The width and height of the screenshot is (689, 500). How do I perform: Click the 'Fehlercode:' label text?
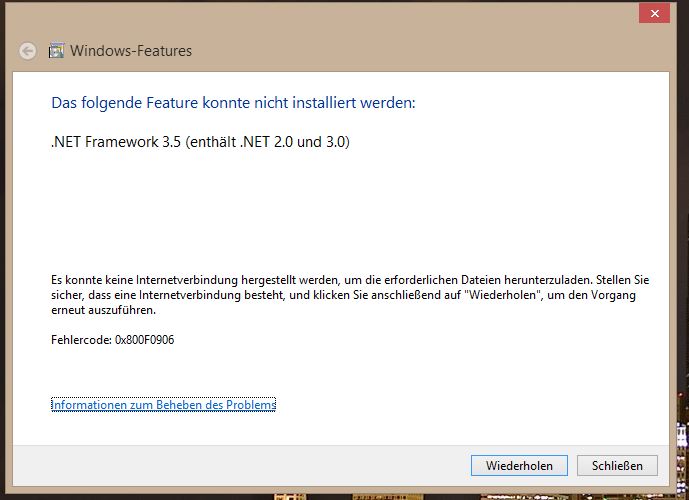pos(81,340)
